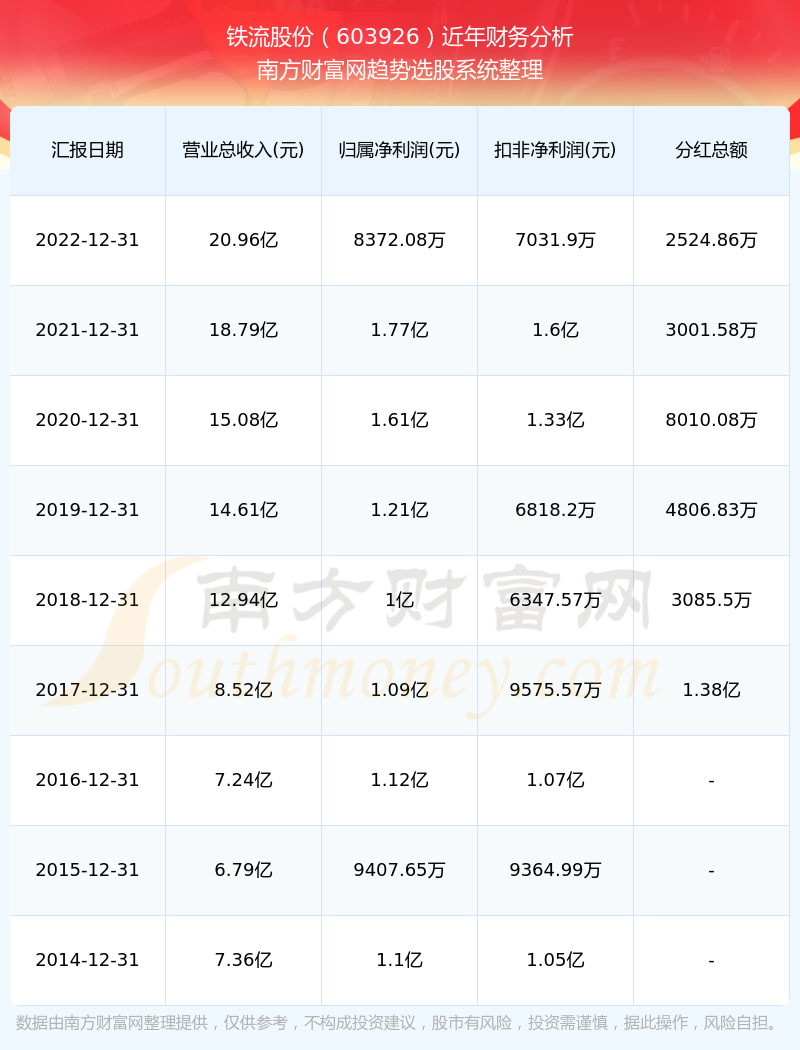Select dividend value 1.38亿
This screenshot has height=1050, width=800.
(x=712, y=690)
